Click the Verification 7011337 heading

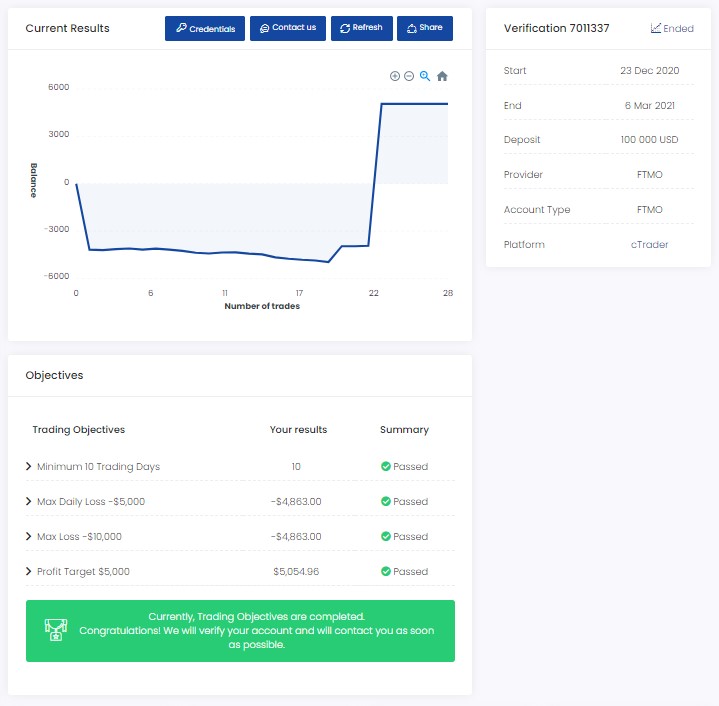(x=557, y=28)
